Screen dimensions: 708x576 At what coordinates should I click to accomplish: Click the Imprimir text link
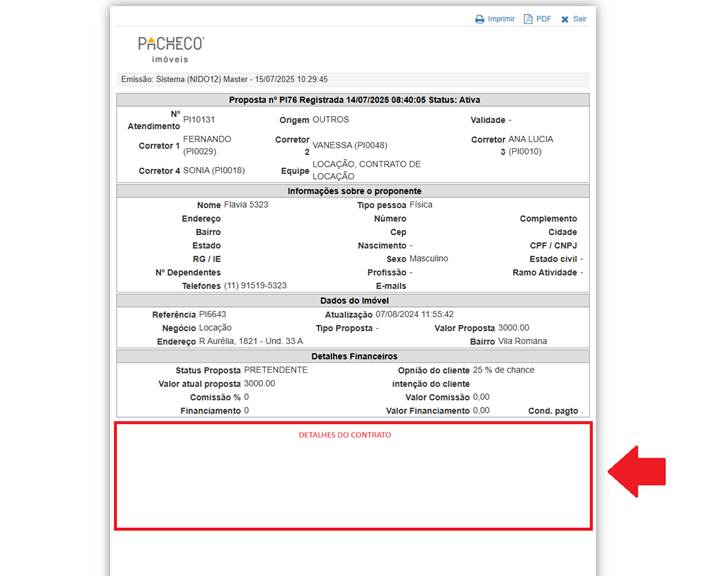tap(501, 19)
